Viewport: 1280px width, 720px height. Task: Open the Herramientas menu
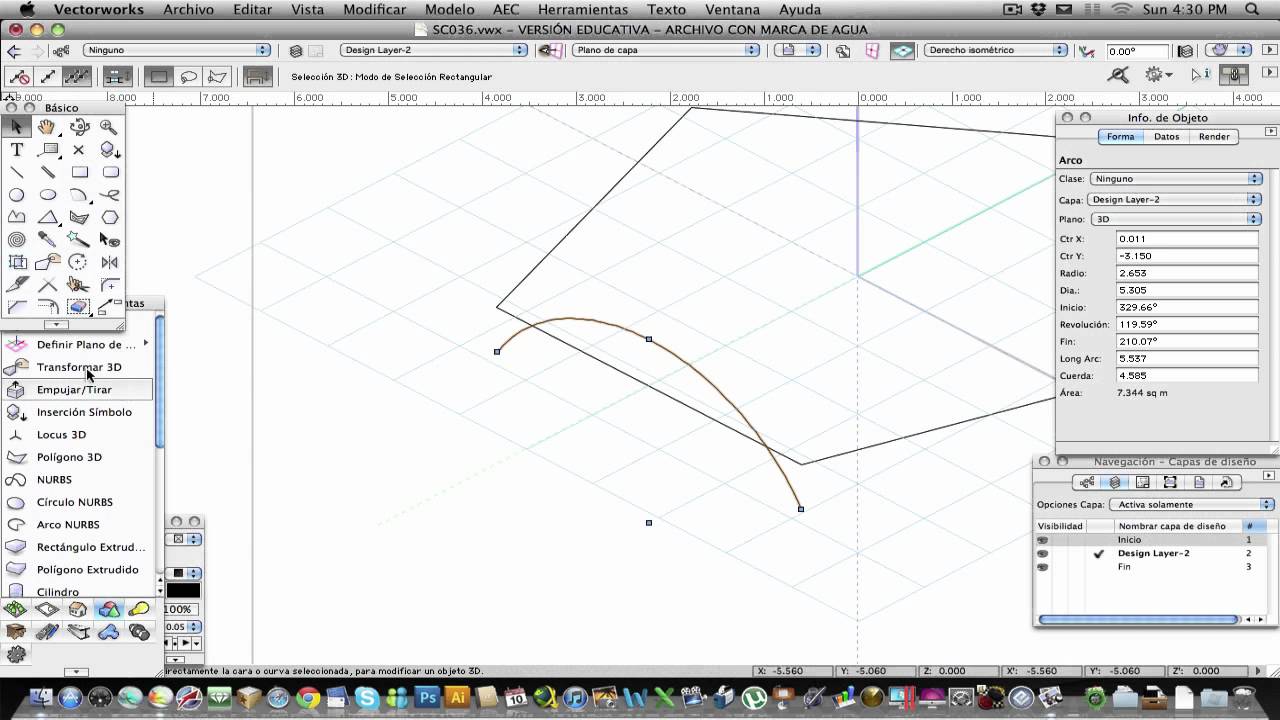tap(583, 9)
